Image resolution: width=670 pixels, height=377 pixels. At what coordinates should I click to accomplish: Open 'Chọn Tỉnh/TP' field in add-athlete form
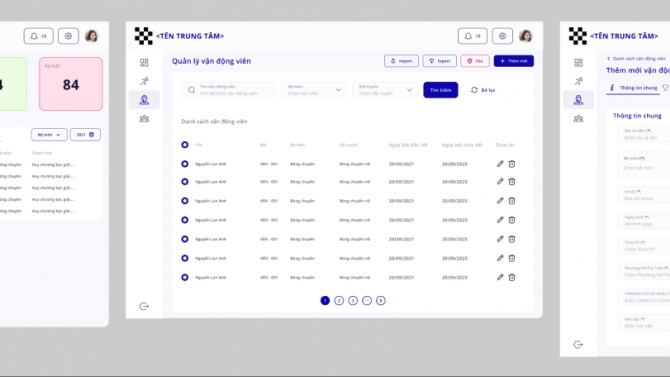click(x=644, y=246)
